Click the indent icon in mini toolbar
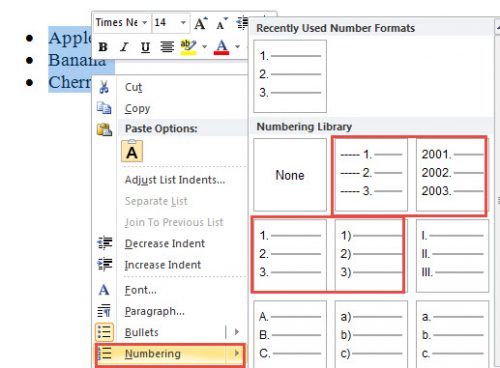The width and height of the screenshot is (500, 368). 242,23
